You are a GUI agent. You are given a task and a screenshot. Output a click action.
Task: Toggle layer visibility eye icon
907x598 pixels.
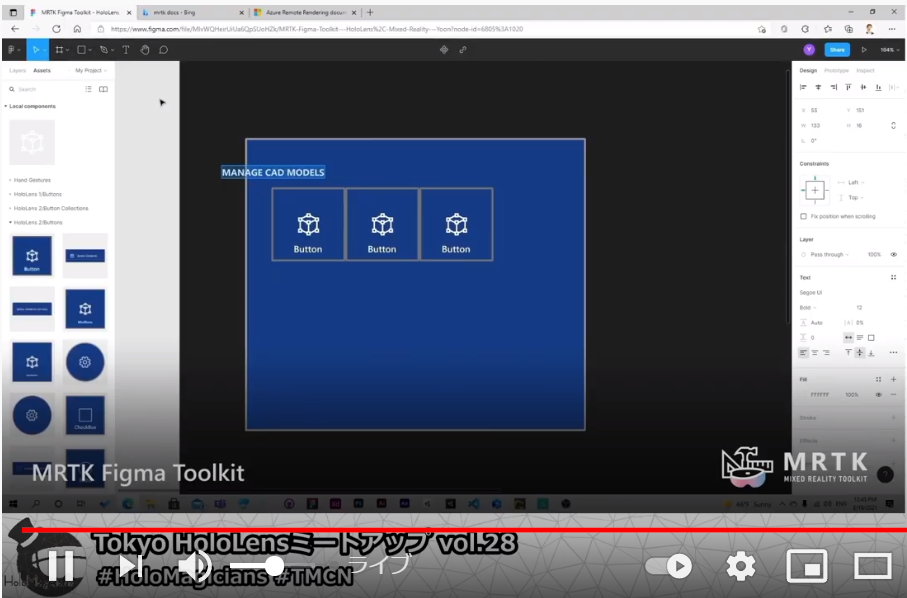click(x=894, y=254)
